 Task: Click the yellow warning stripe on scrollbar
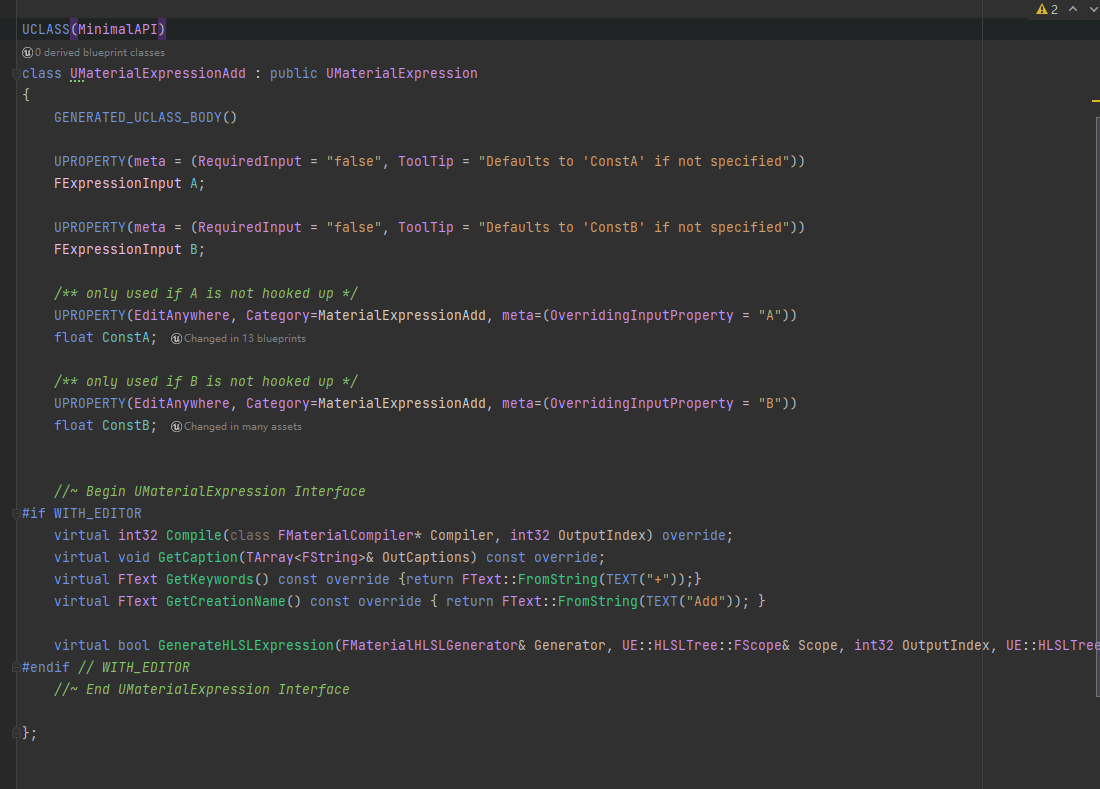click(1096, 100)
